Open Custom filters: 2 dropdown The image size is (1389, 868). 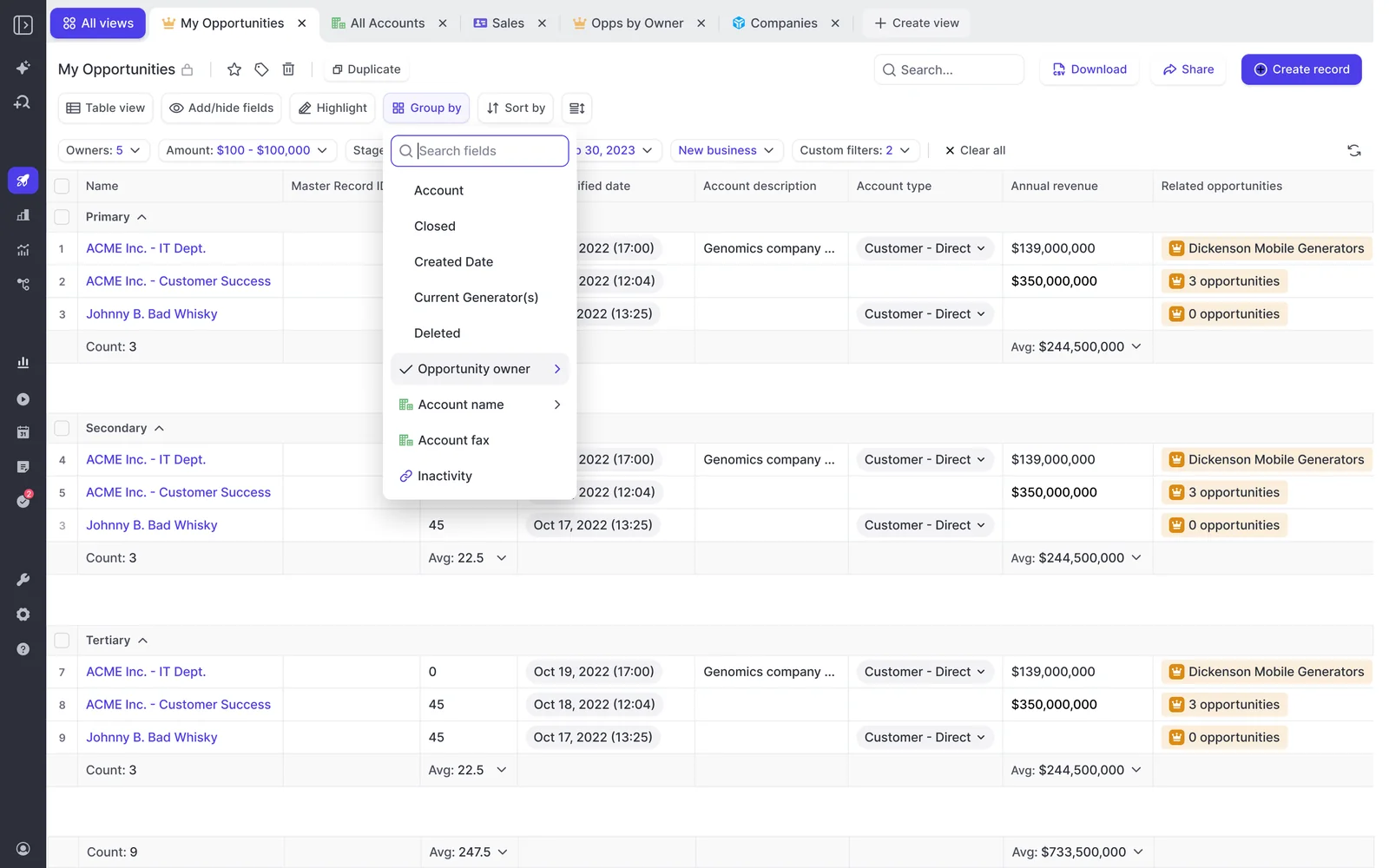click(x=855, y=150)
